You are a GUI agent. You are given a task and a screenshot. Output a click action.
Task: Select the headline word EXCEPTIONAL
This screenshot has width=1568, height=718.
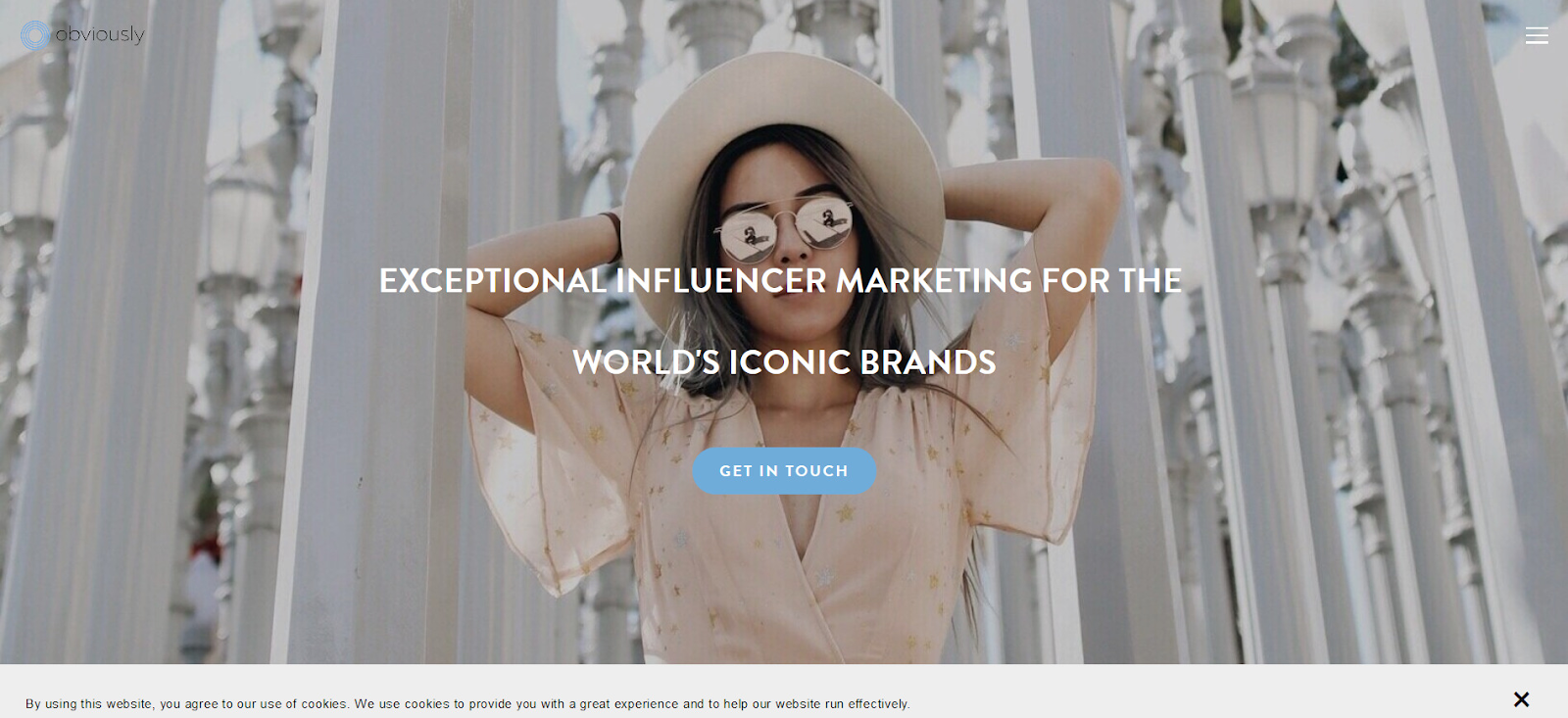pyautogui.click(x=493, y=281)
